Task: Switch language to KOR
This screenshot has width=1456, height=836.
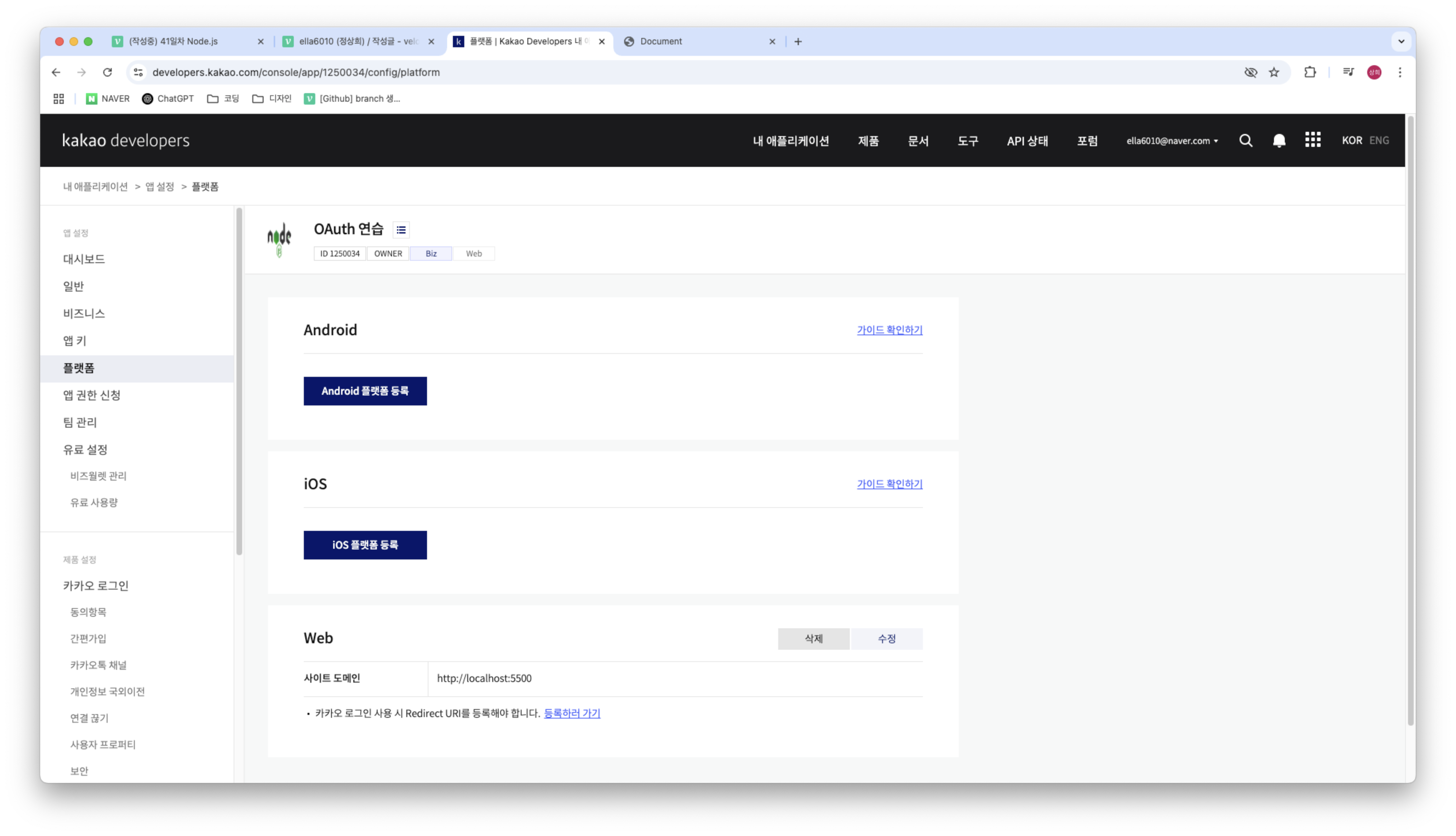Action: 1351,141
